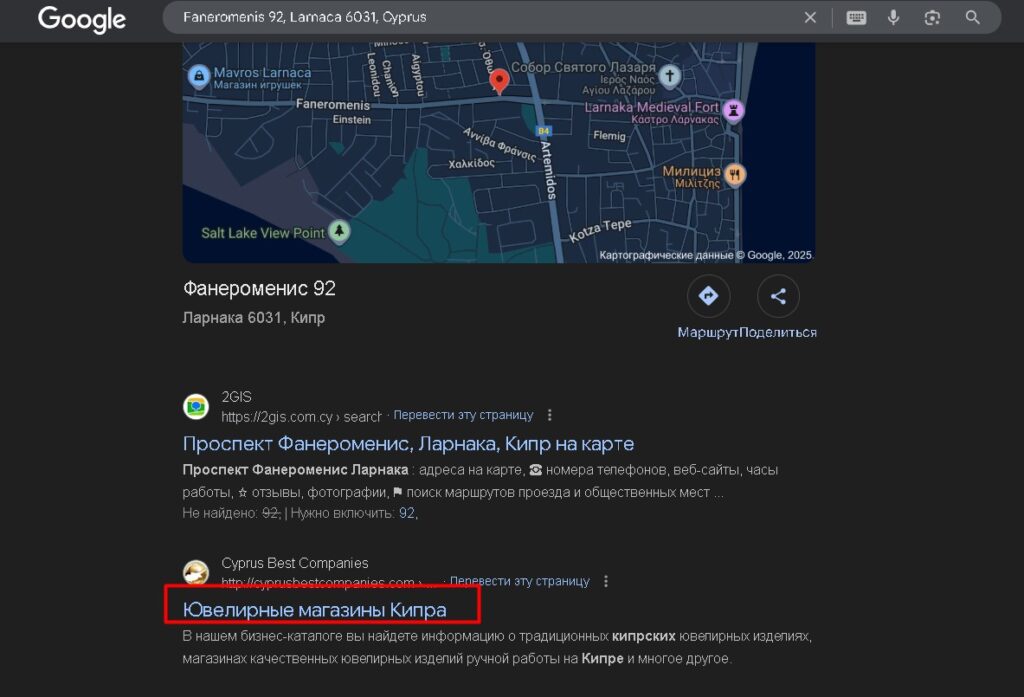Open the Проспект Фанеромենис 2GIS result link

click(x=408, y=443)
